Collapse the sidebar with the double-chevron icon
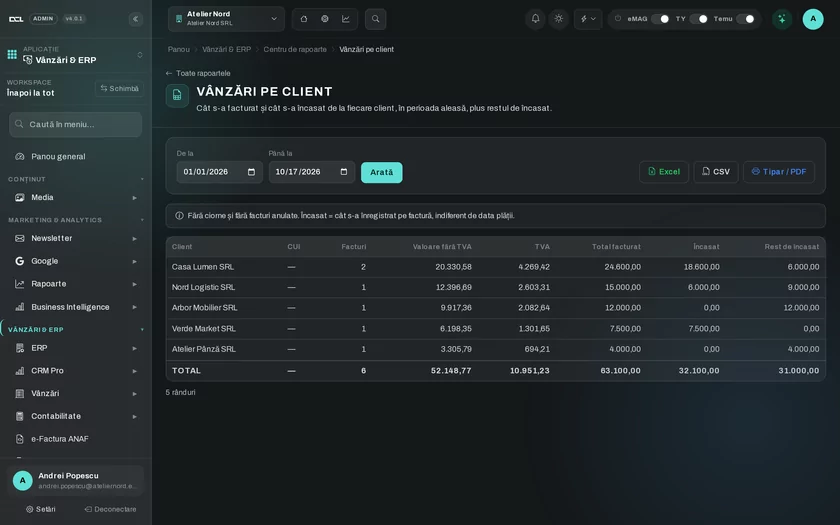840x525 pixels. pos(136,19)
